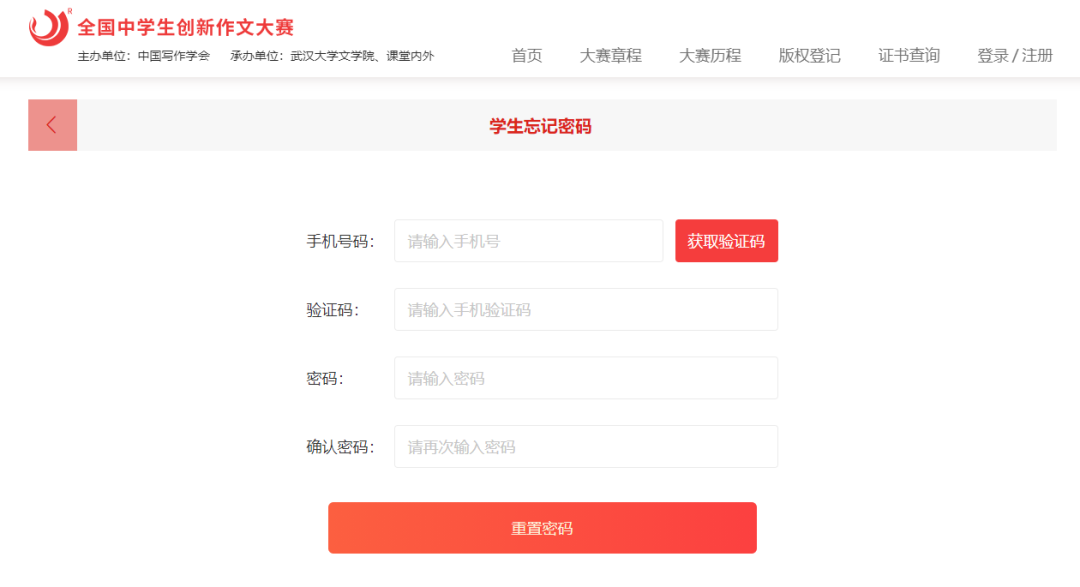
Task: Click the 获取验证码 button
Action: point(727,241)
